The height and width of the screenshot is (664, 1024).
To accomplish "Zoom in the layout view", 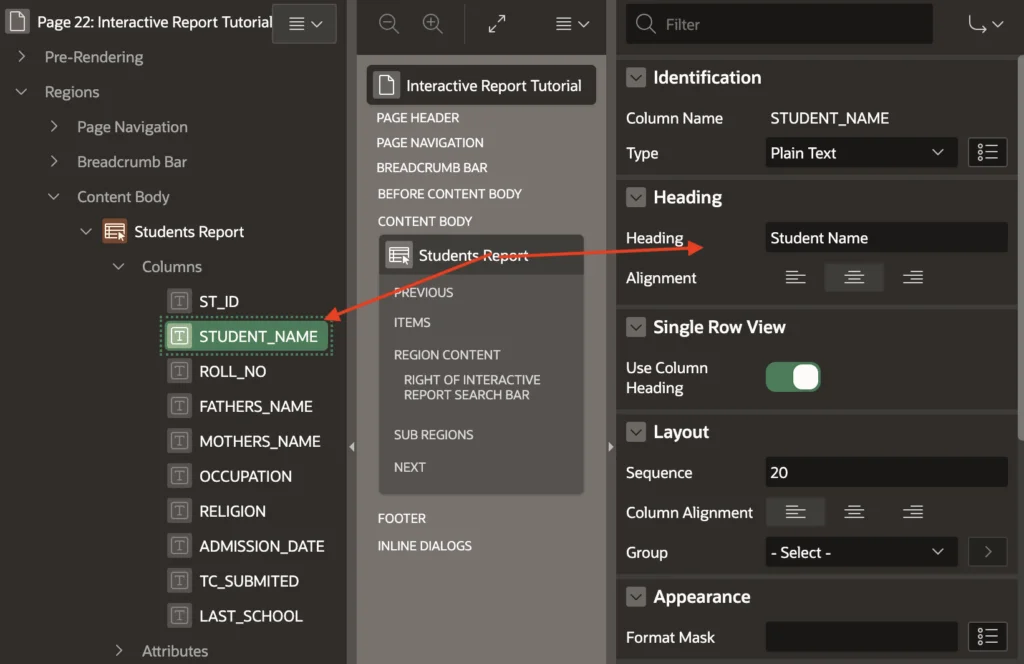I will [432, 24].
